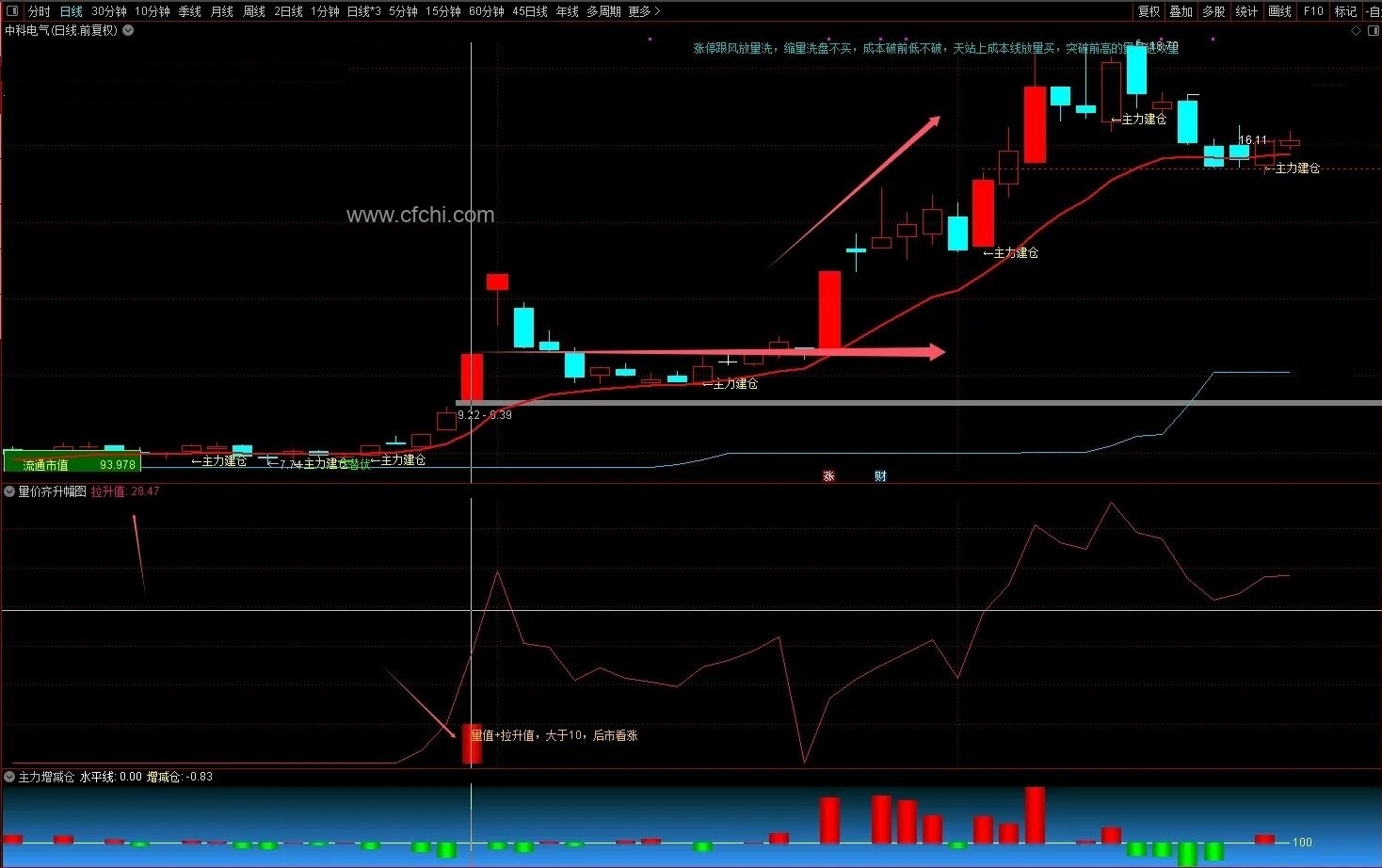Expand the 量价齐升幅图 indicator dropdown
The width and height of the screenshot is (1382, 868).
(9, 491)
